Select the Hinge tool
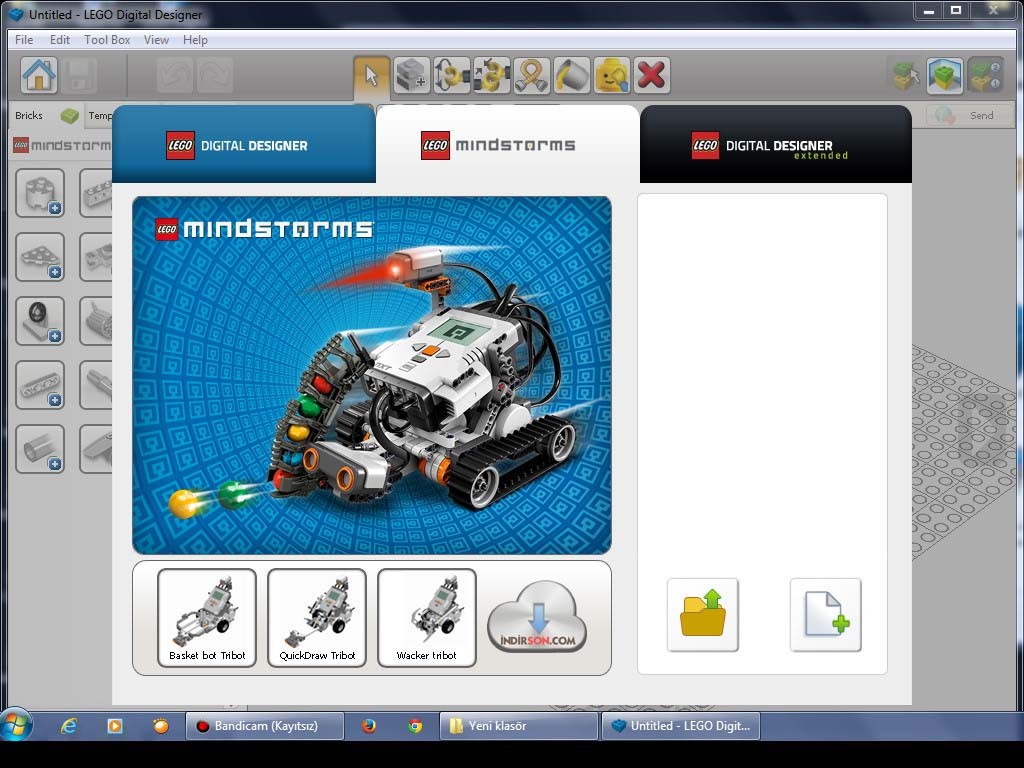 (452, 76)
